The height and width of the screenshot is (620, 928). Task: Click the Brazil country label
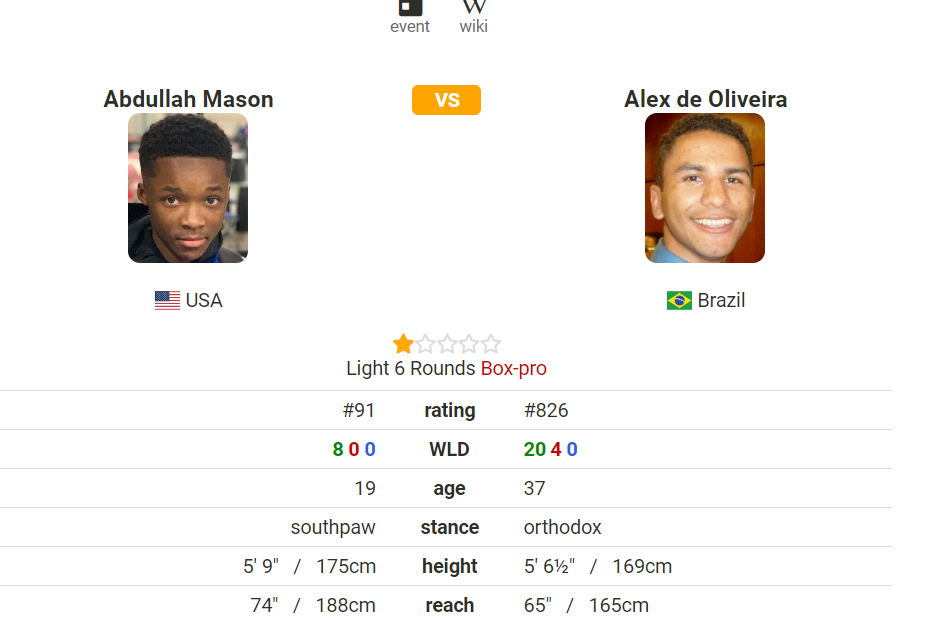tap(721, 301)
